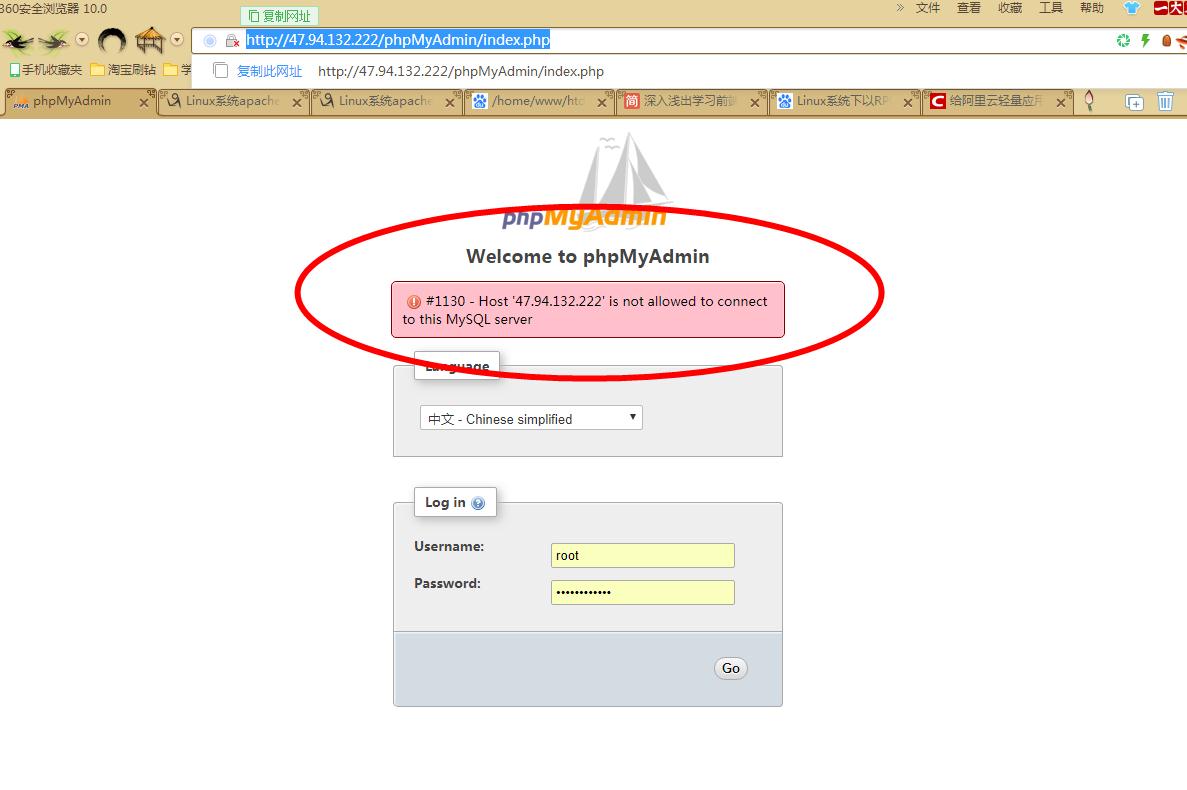Screen dimensions: 1187x790
Task: Click the #1130 host not allowed message
Action: point(587,309)
